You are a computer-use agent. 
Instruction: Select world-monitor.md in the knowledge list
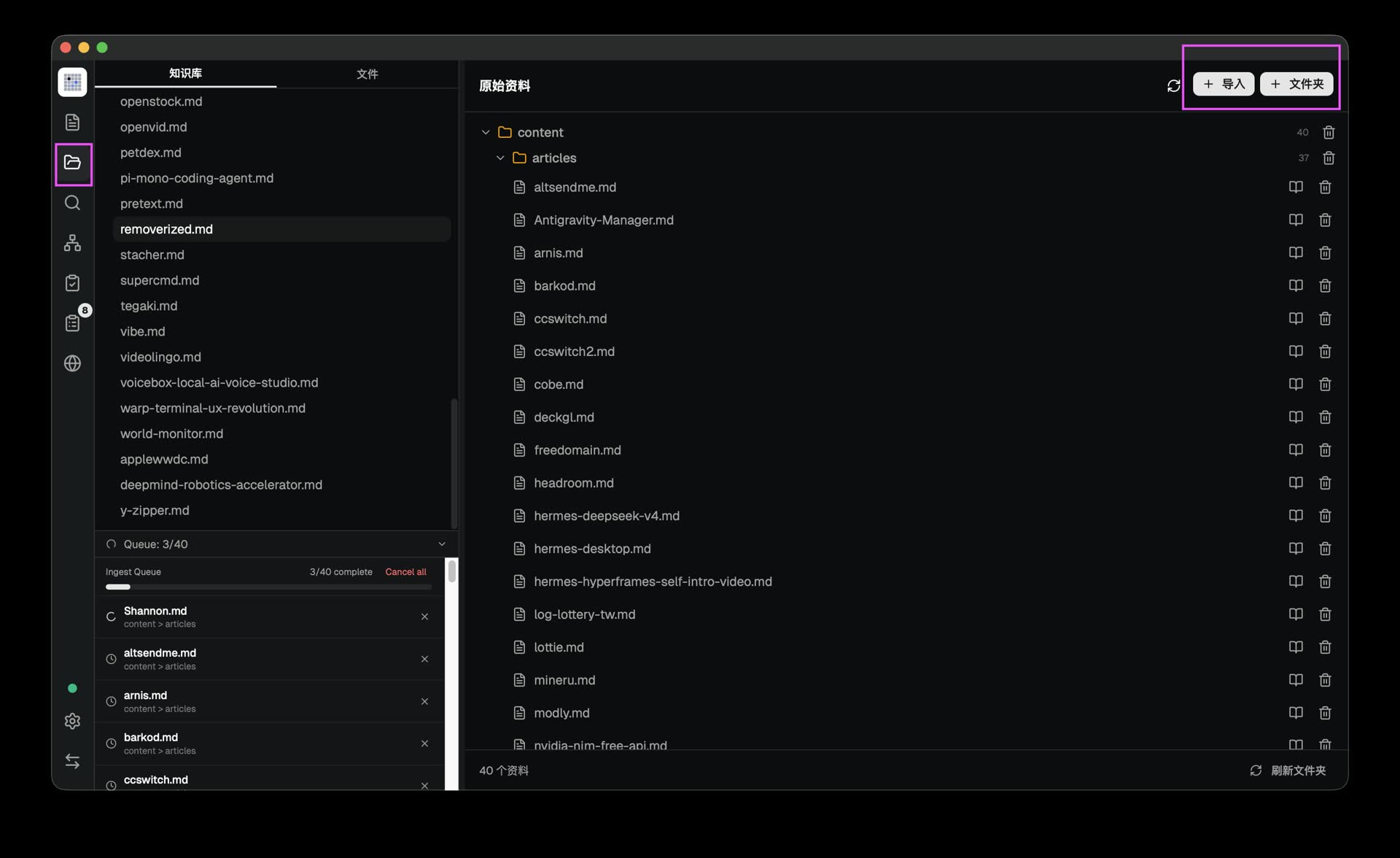pos(281,433)
